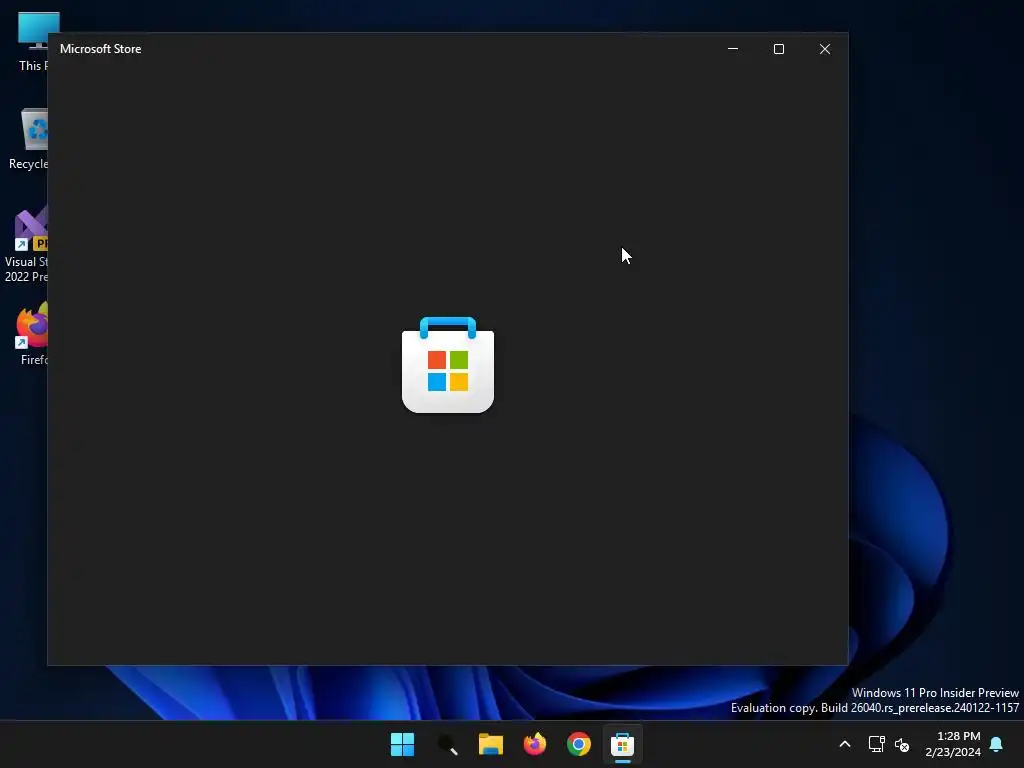Click Microsoft Store splash bag logo
Viewport: 1024px width, 768px height.
[448, 364]
